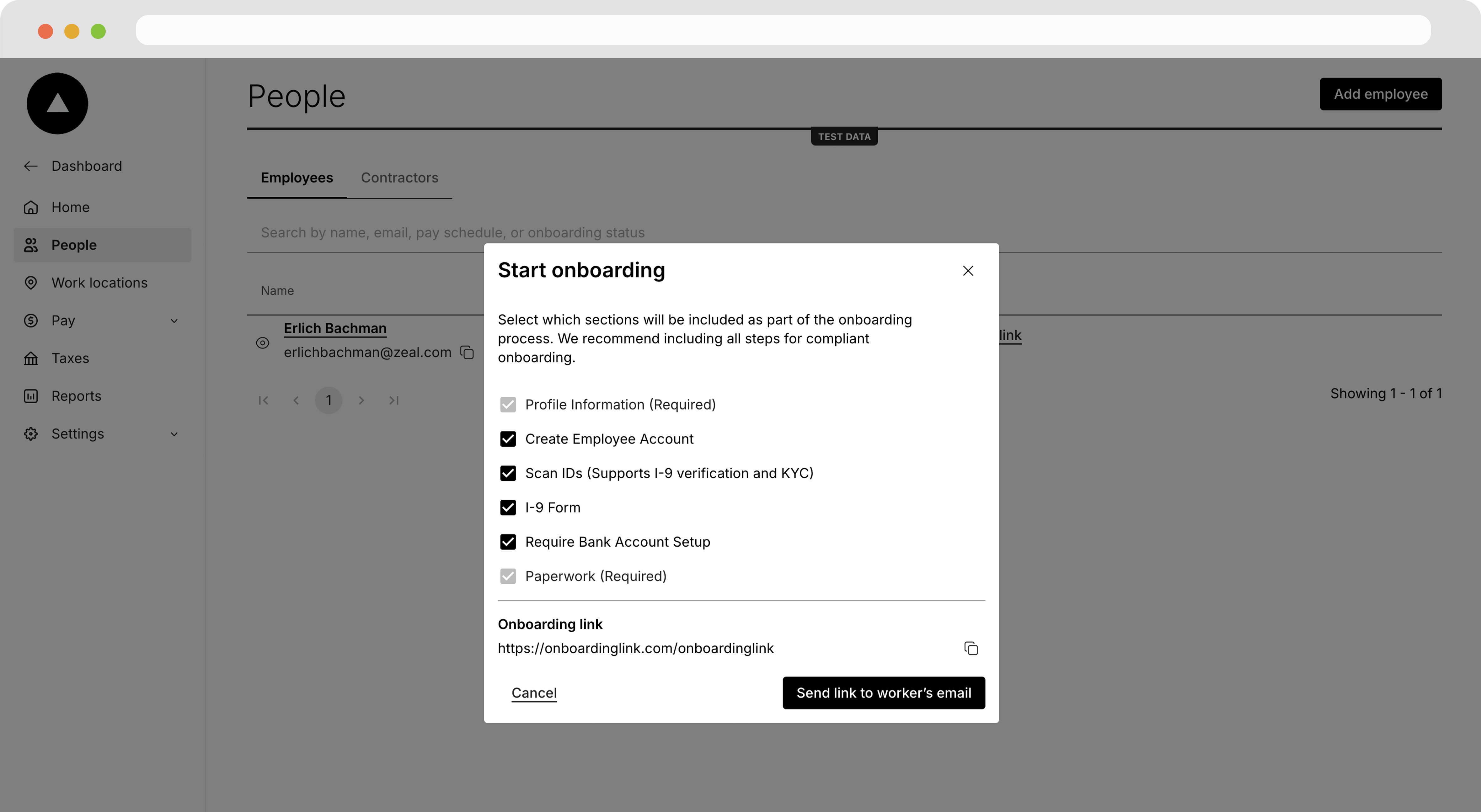1481x812 pixels.
Task: Click the TEST DATA badge
Action: pyautogui.click(x=844, y=137)
